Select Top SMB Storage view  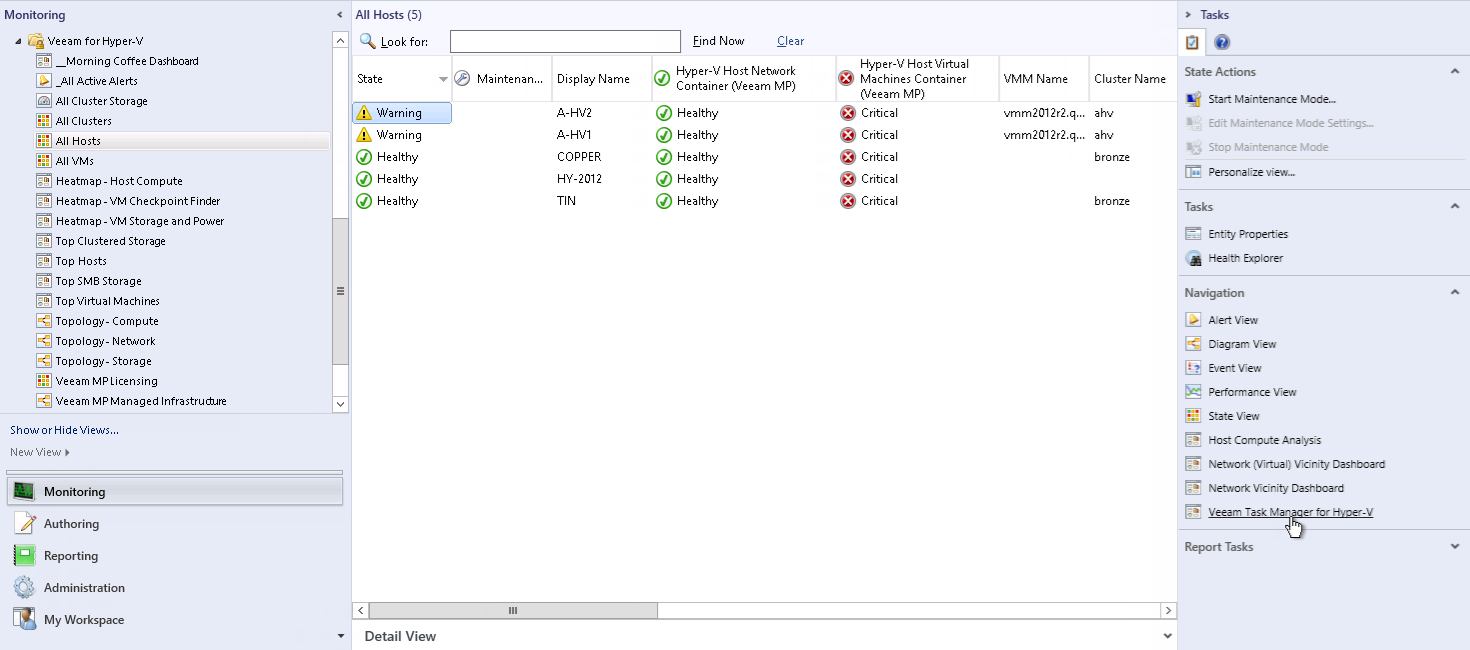pos(99,281)
